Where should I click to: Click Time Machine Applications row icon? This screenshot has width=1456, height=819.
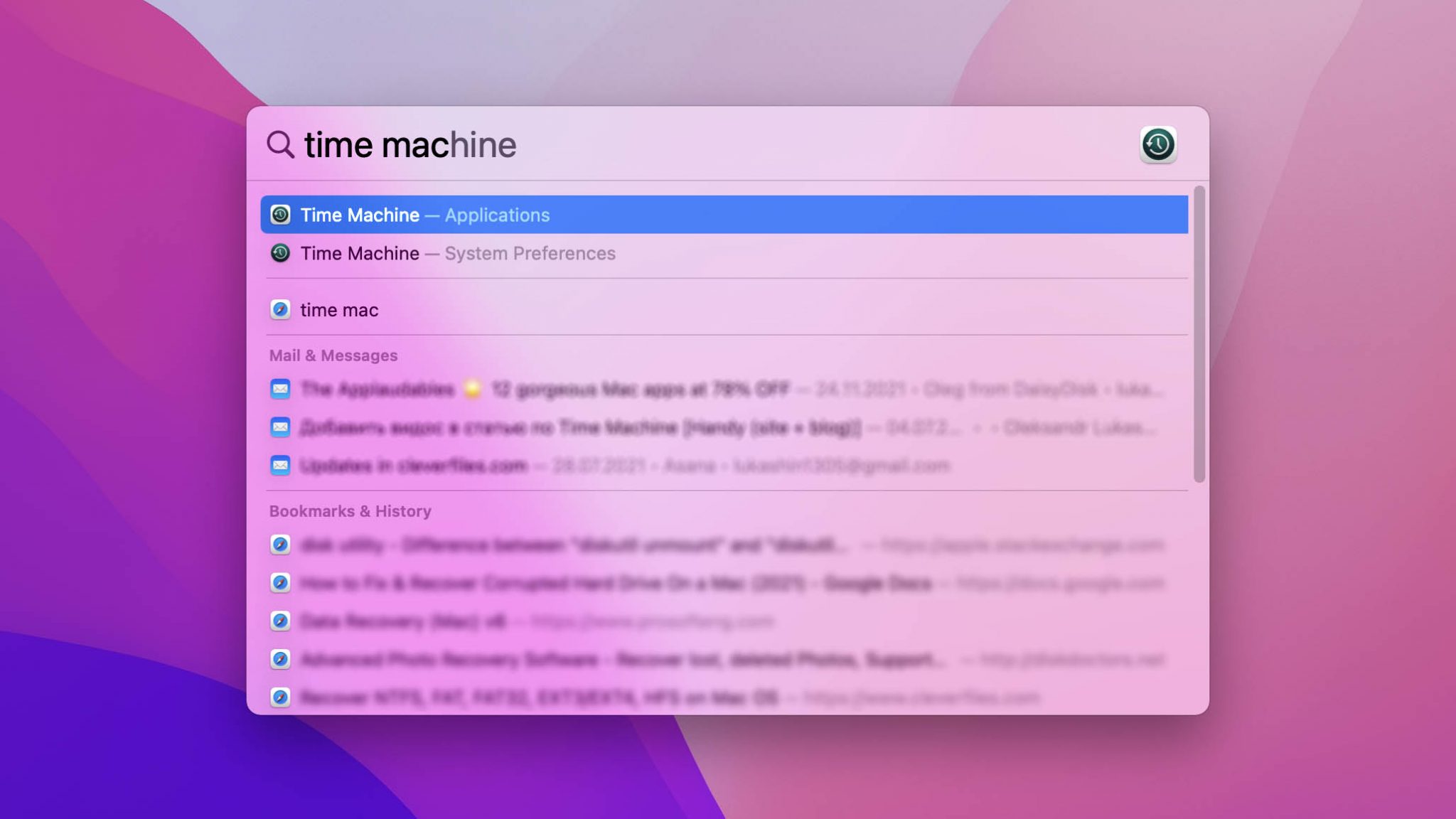point(280,215)
